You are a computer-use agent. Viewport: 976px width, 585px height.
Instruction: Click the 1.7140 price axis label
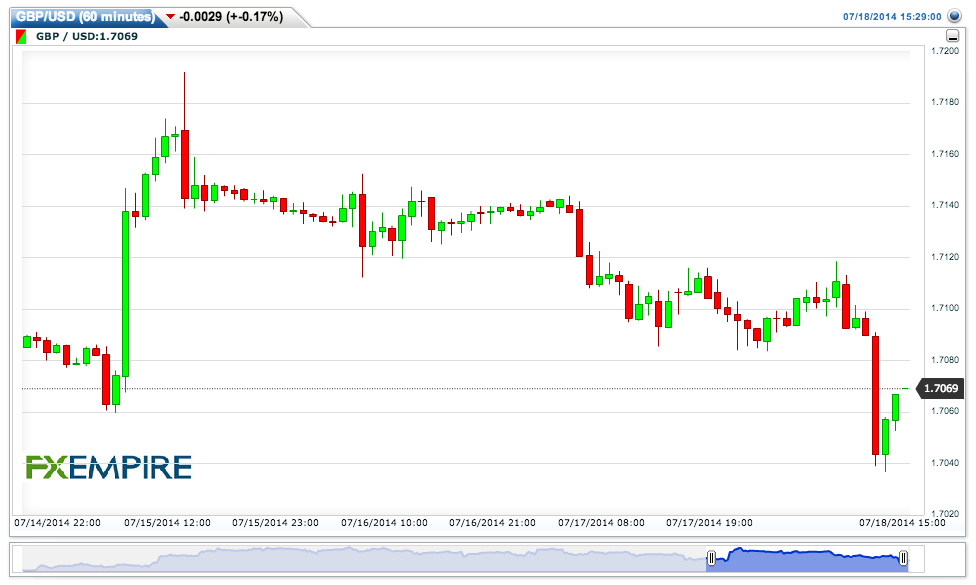point(944,205)
